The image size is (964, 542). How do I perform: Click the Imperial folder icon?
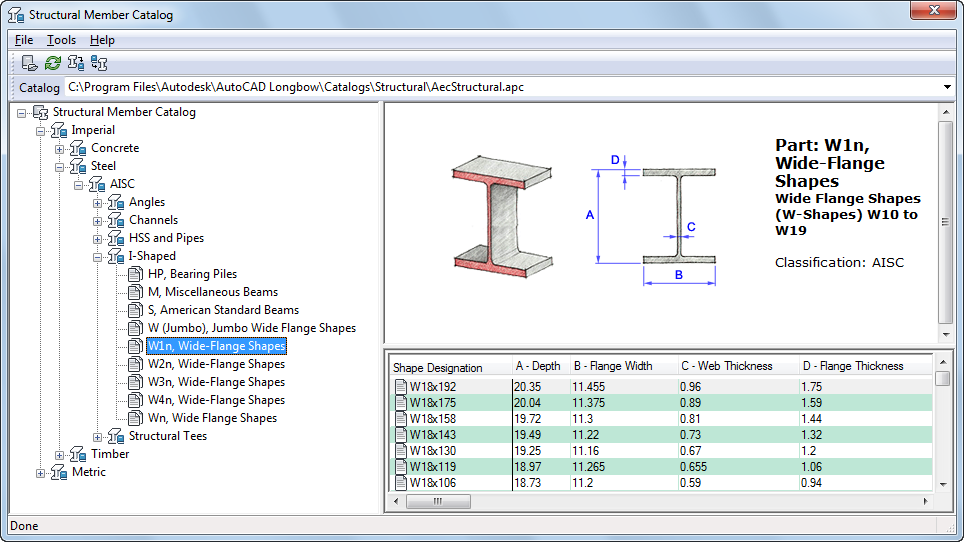[x=58, y=130]
